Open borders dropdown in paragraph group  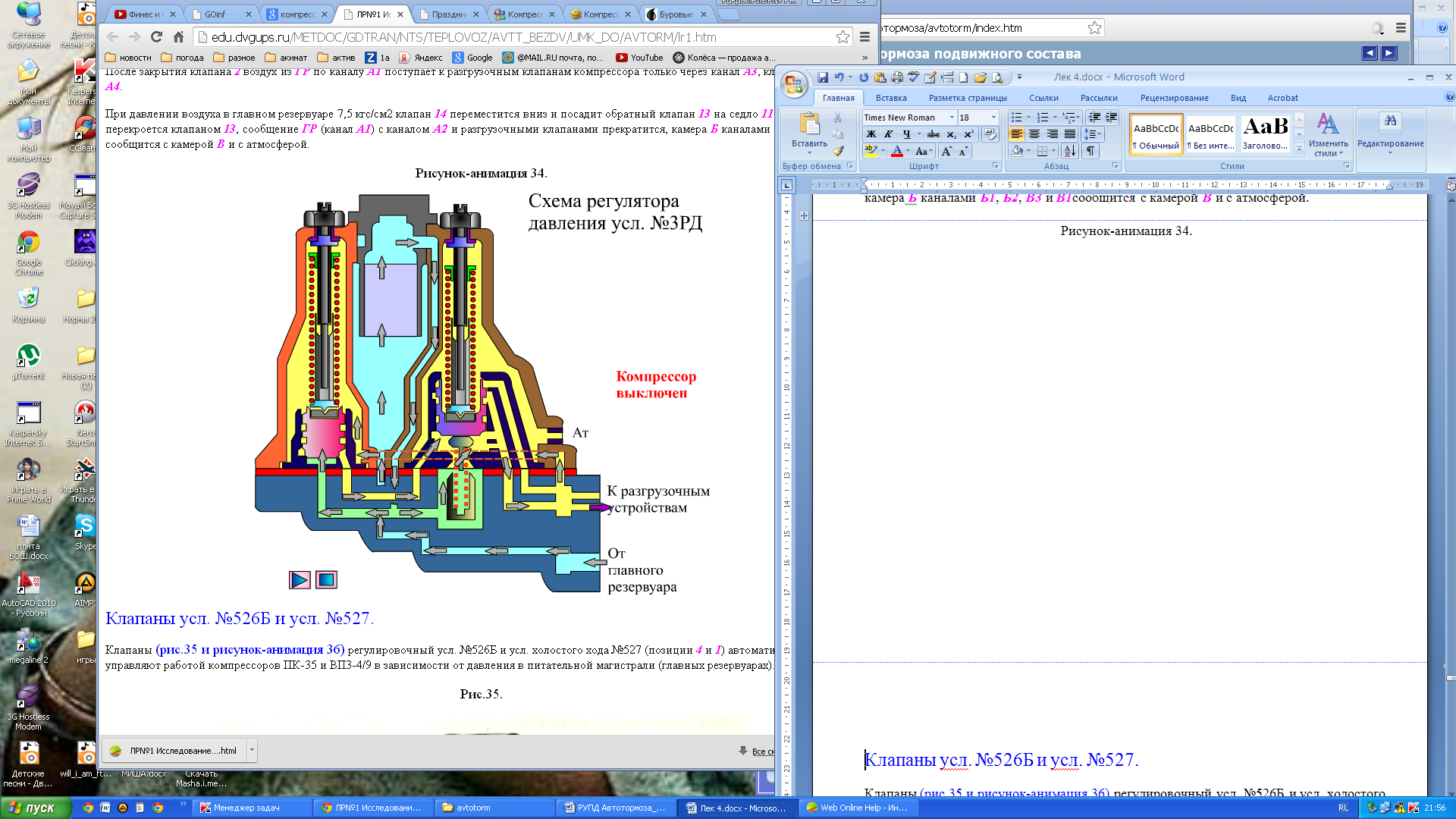pos(1053,151)
